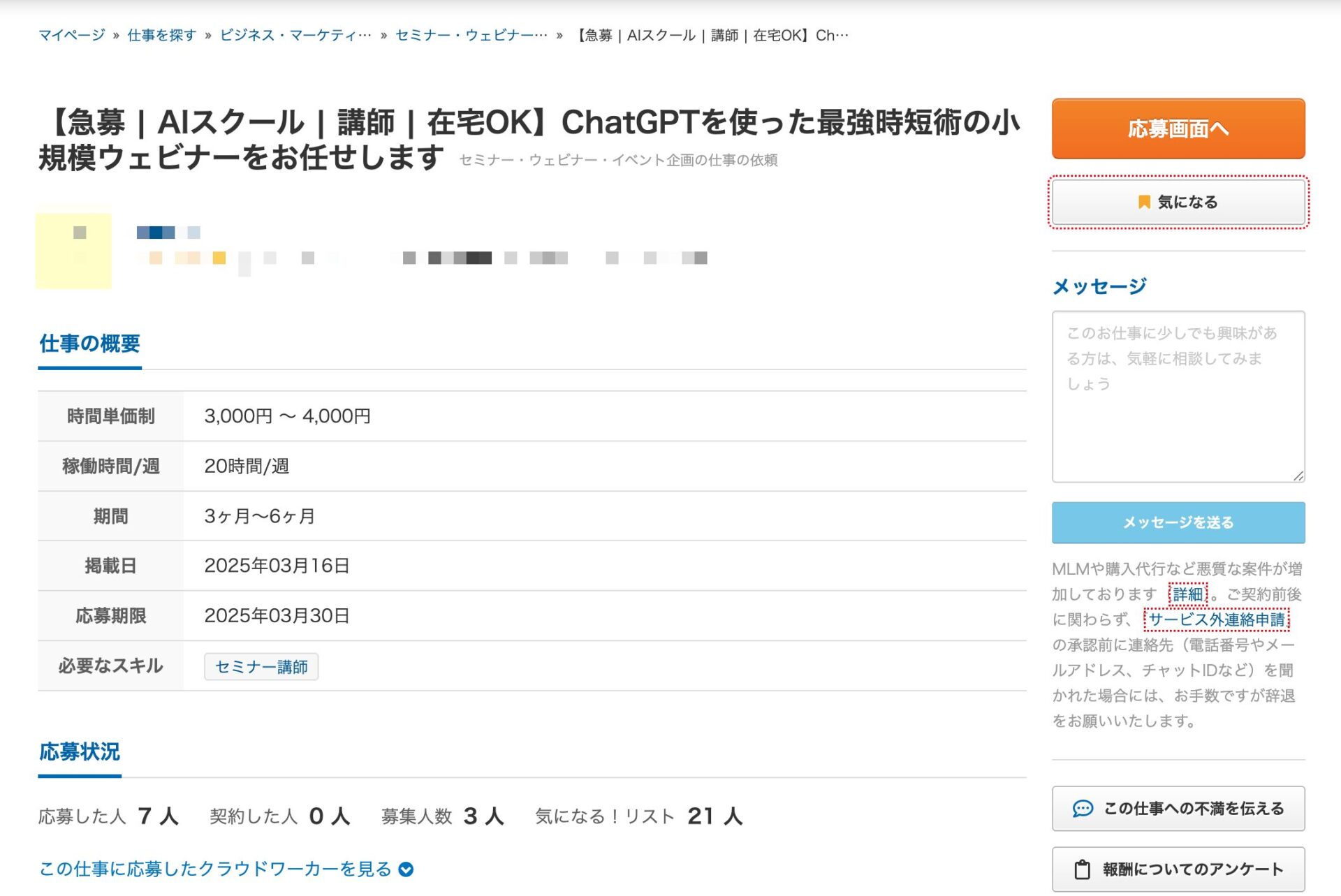The width and height of the screenshot is (1341, 896).
Task: Go to マイページ breadcrumb link
Action: coord(71,36)
